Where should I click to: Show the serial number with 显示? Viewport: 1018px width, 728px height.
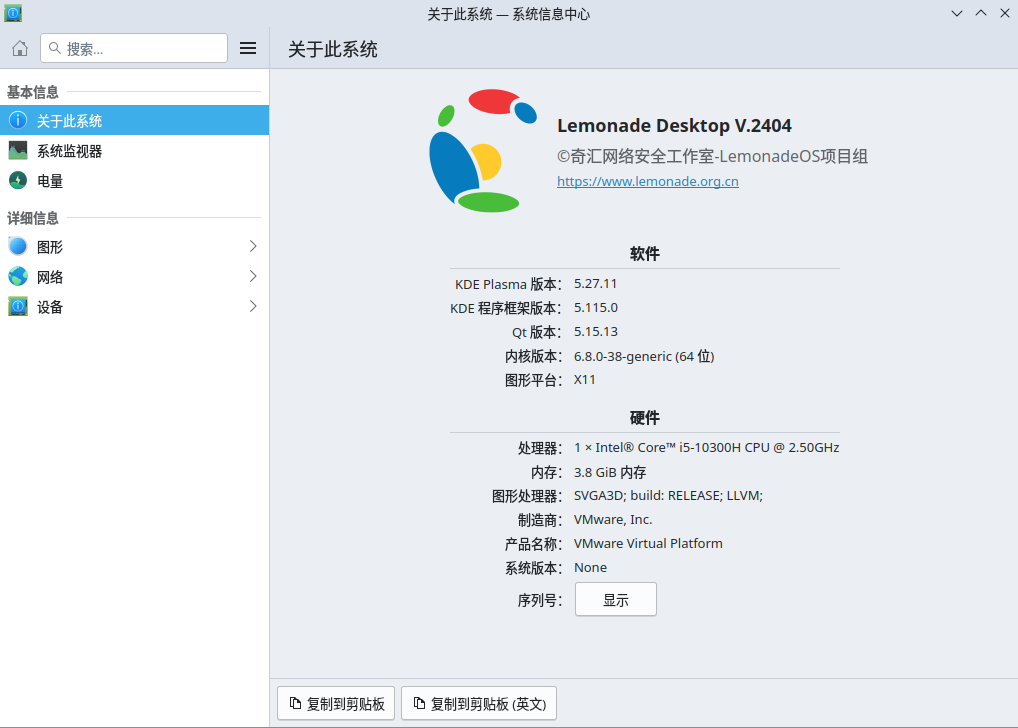[615, 599]
